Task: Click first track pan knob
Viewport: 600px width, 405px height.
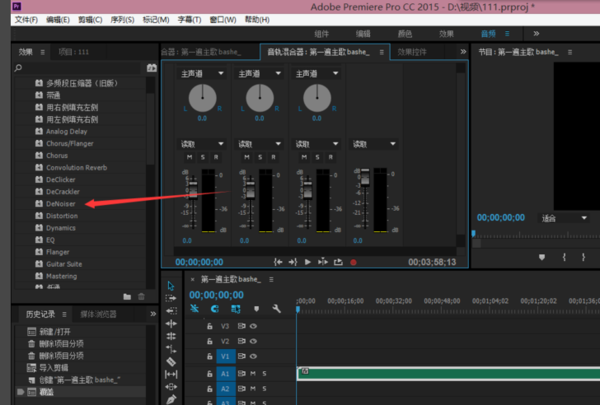Action: (x=202, y=98)
